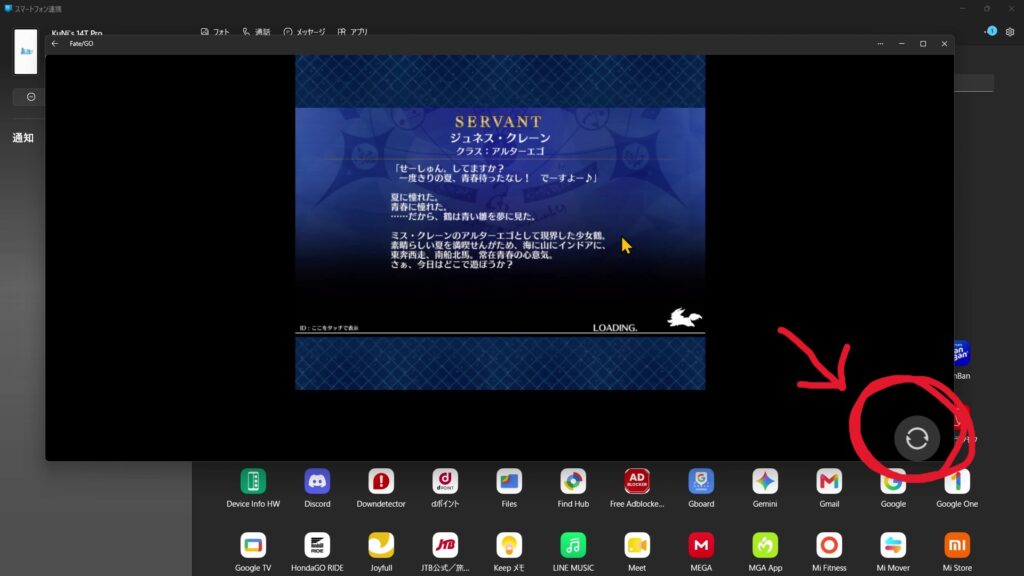
Task: Launch Mi Mover app
Action: (x=893, y=552)
